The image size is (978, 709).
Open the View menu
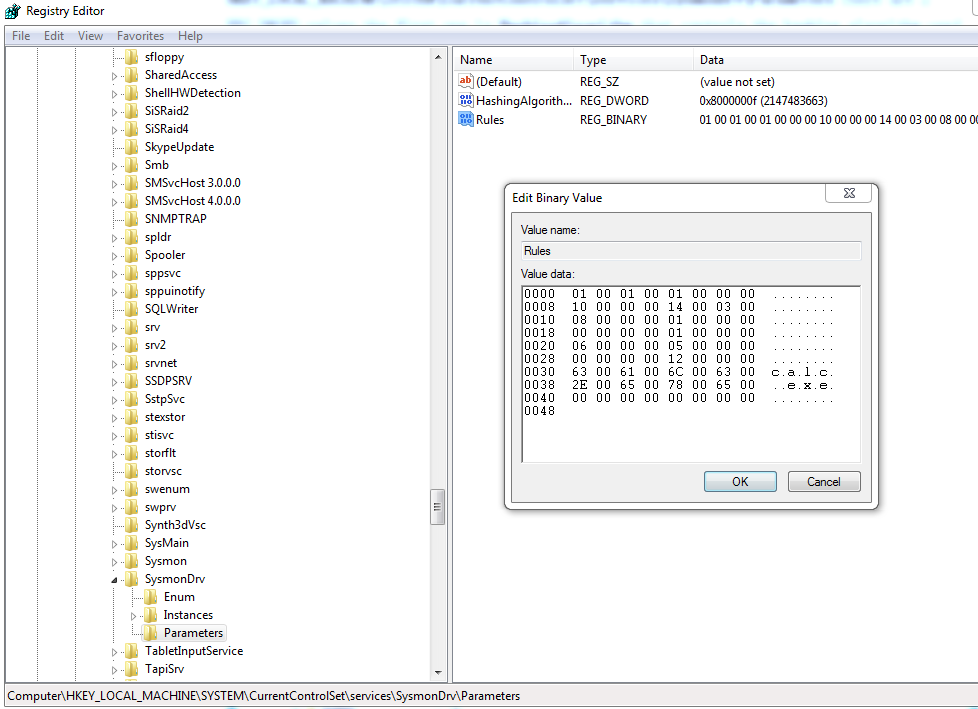coord(90,36)
